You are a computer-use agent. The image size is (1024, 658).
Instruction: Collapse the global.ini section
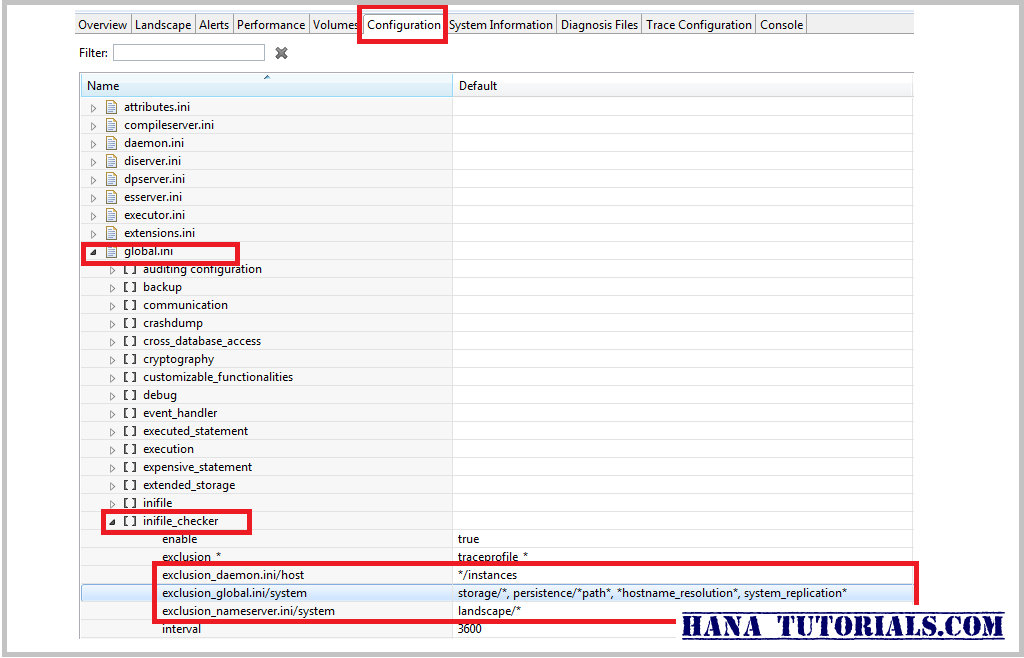[x=92, y=251]
